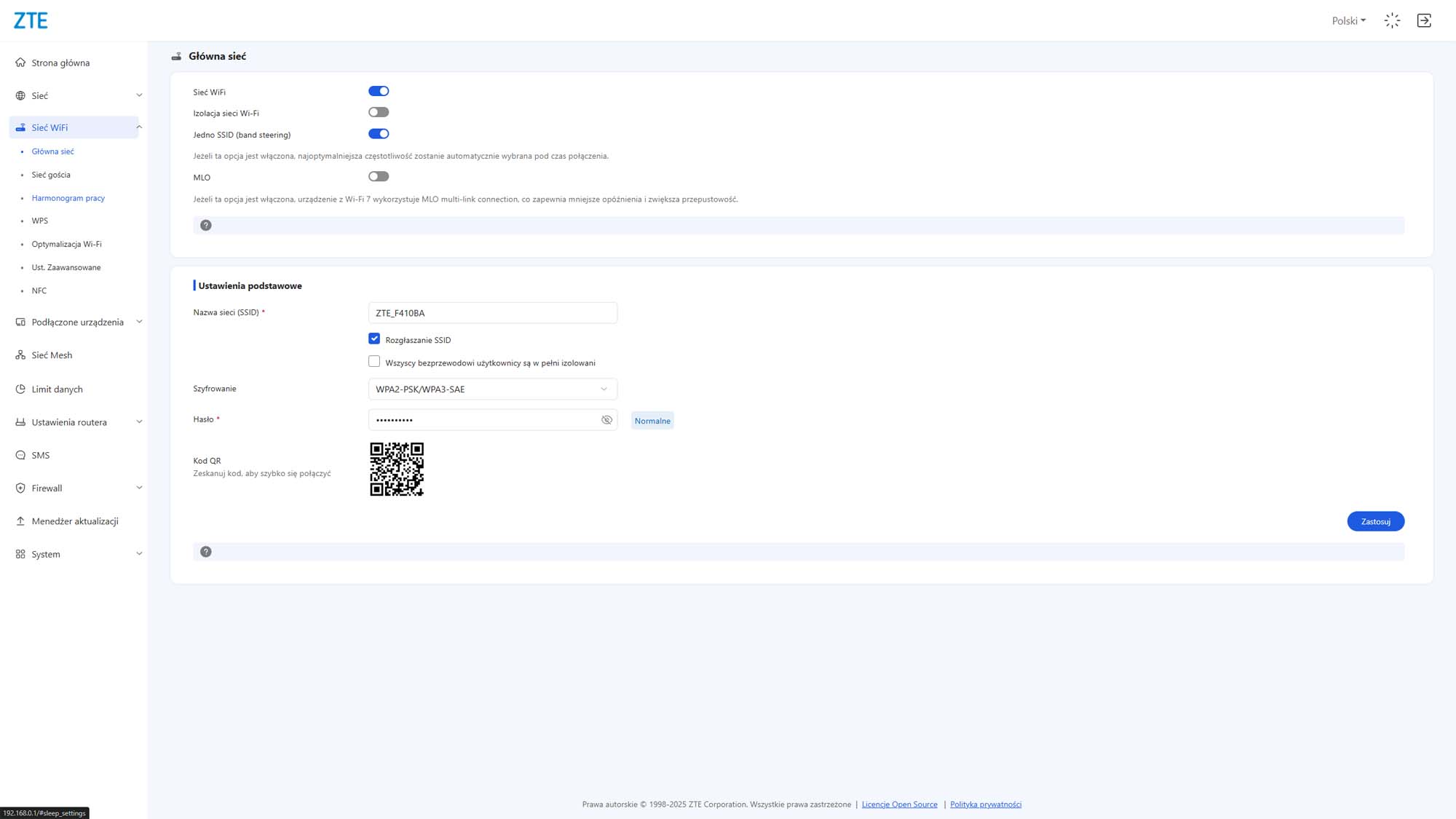This screenshot has height=819, width=1456.
Task: Click the Sieć Mesh nodes icon
Action: pos(20,355)
